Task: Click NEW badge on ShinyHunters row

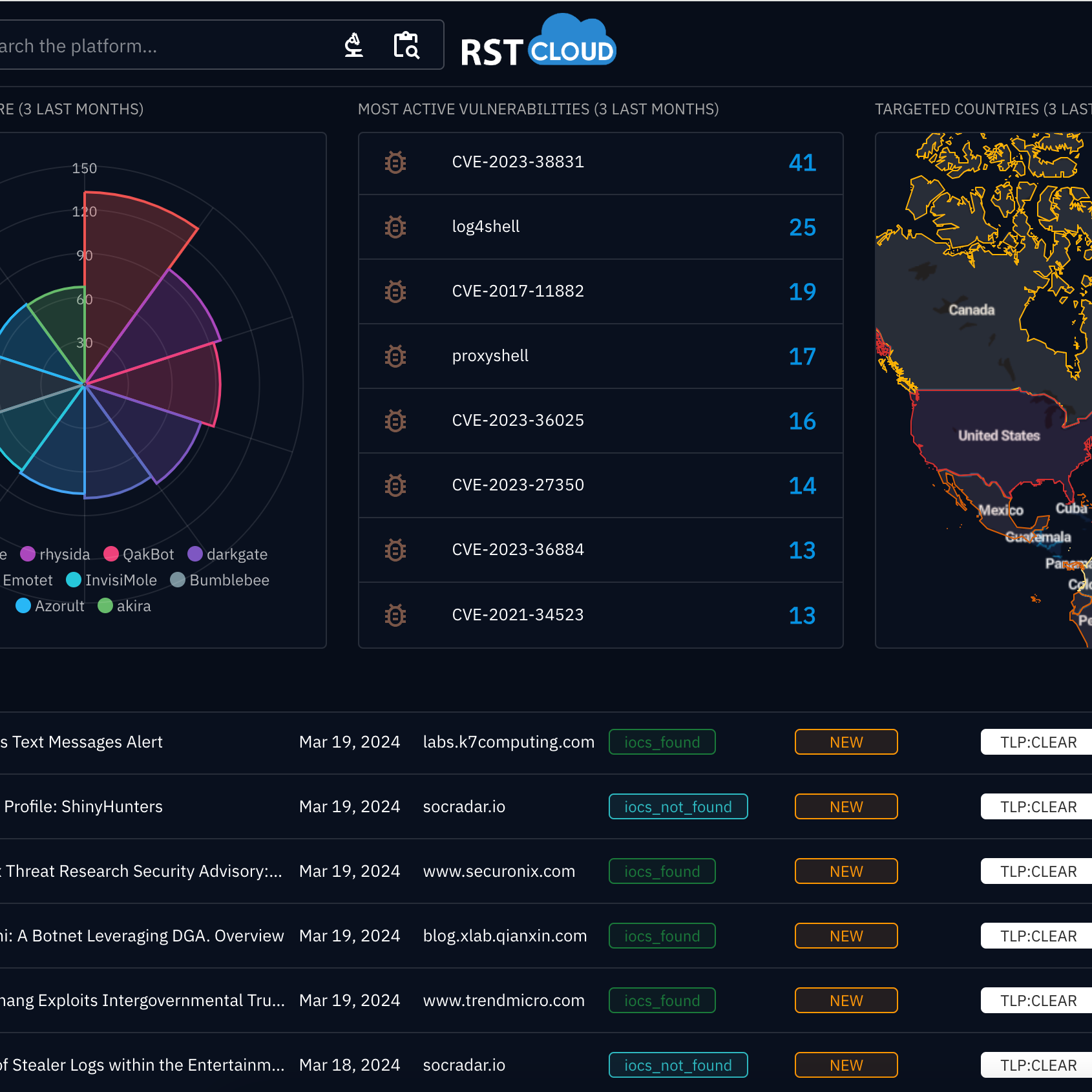Action: 846,806
